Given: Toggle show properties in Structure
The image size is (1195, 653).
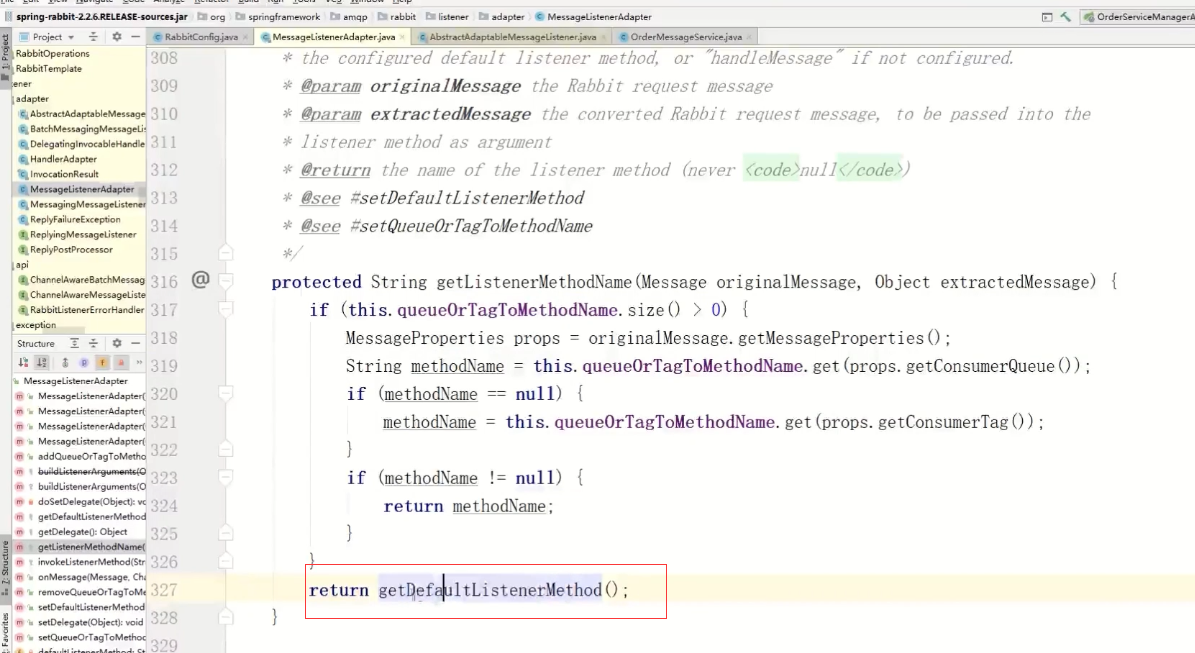Looking at the screenshot, I should [x=84, y=363].
